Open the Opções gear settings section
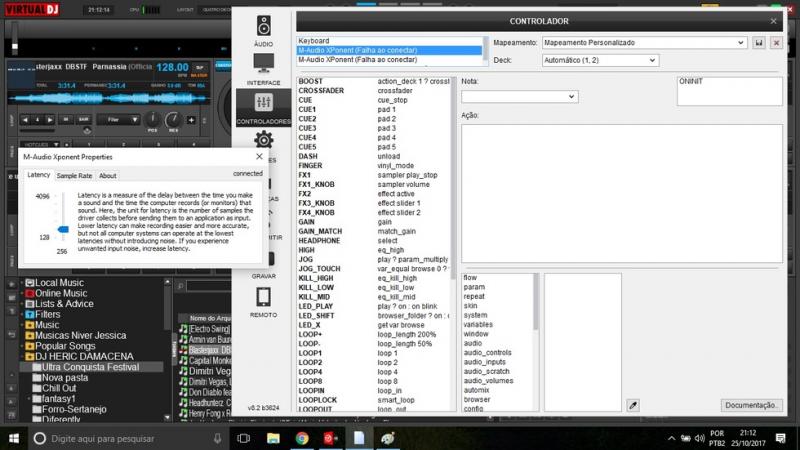800x450 pixels. coord(263,141)
